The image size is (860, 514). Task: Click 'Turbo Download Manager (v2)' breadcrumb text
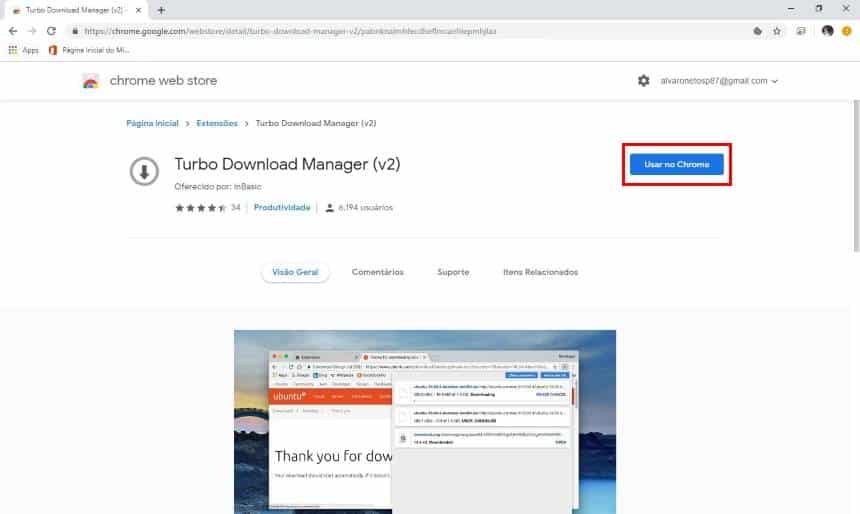point(316,123)
